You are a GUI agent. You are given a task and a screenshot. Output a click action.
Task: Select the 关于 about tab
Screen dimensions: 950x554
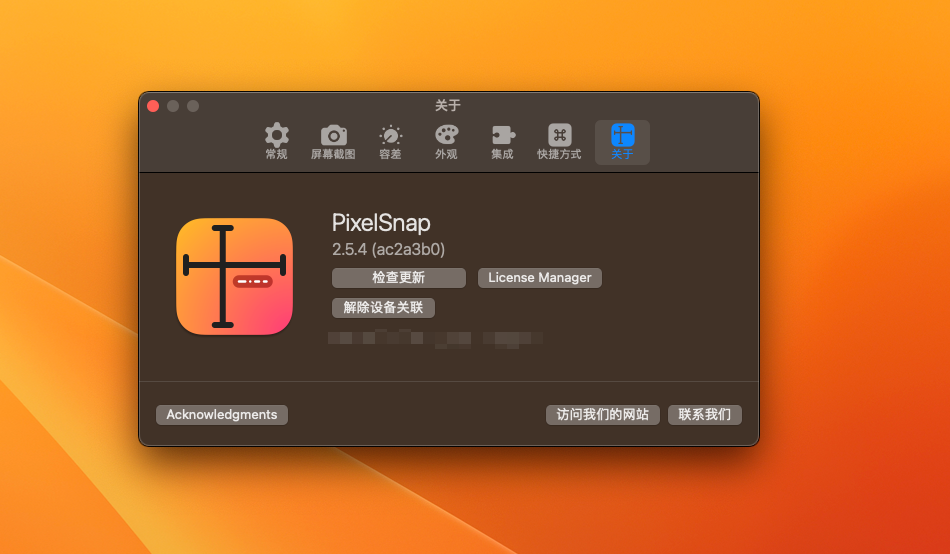[622, 142]
